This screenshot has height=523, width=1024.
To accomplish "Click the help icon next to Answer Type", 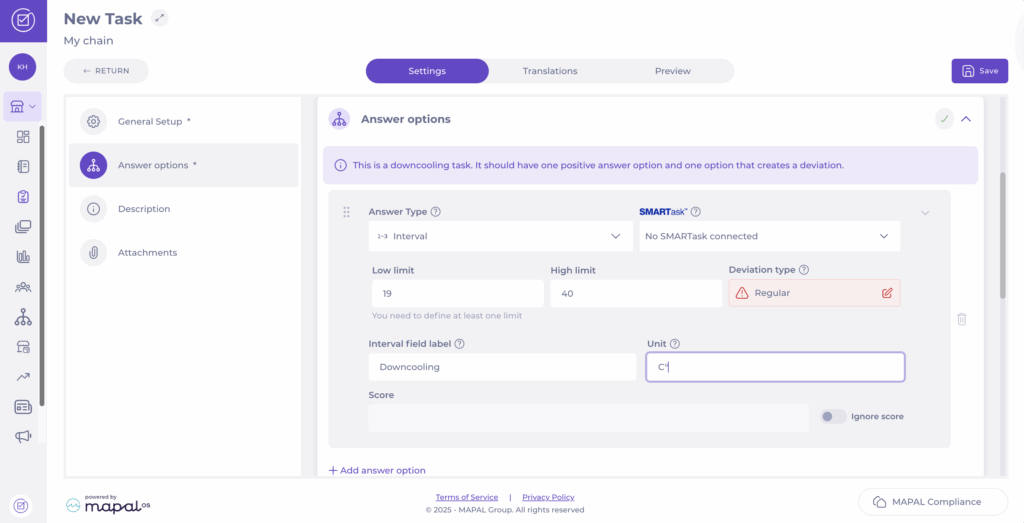I will click(435, 212).
